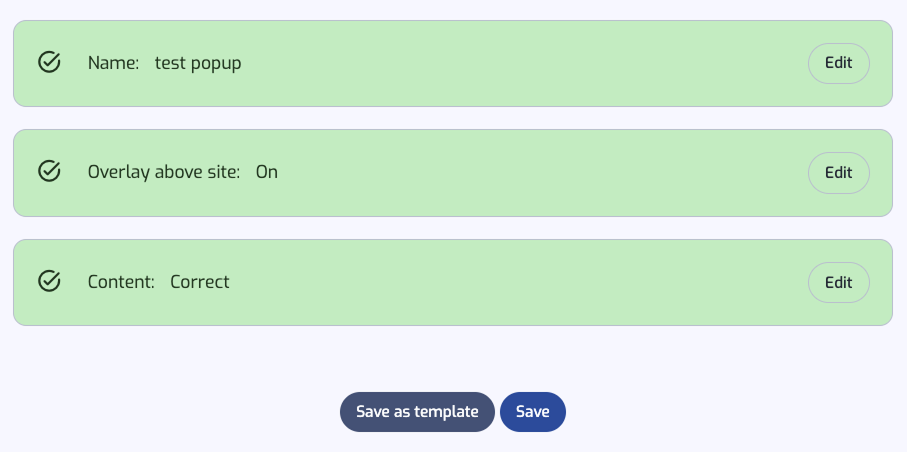Open Edit for the Content row
The height and width of the screenshot is (452, 907).
(x=839, y=282)
